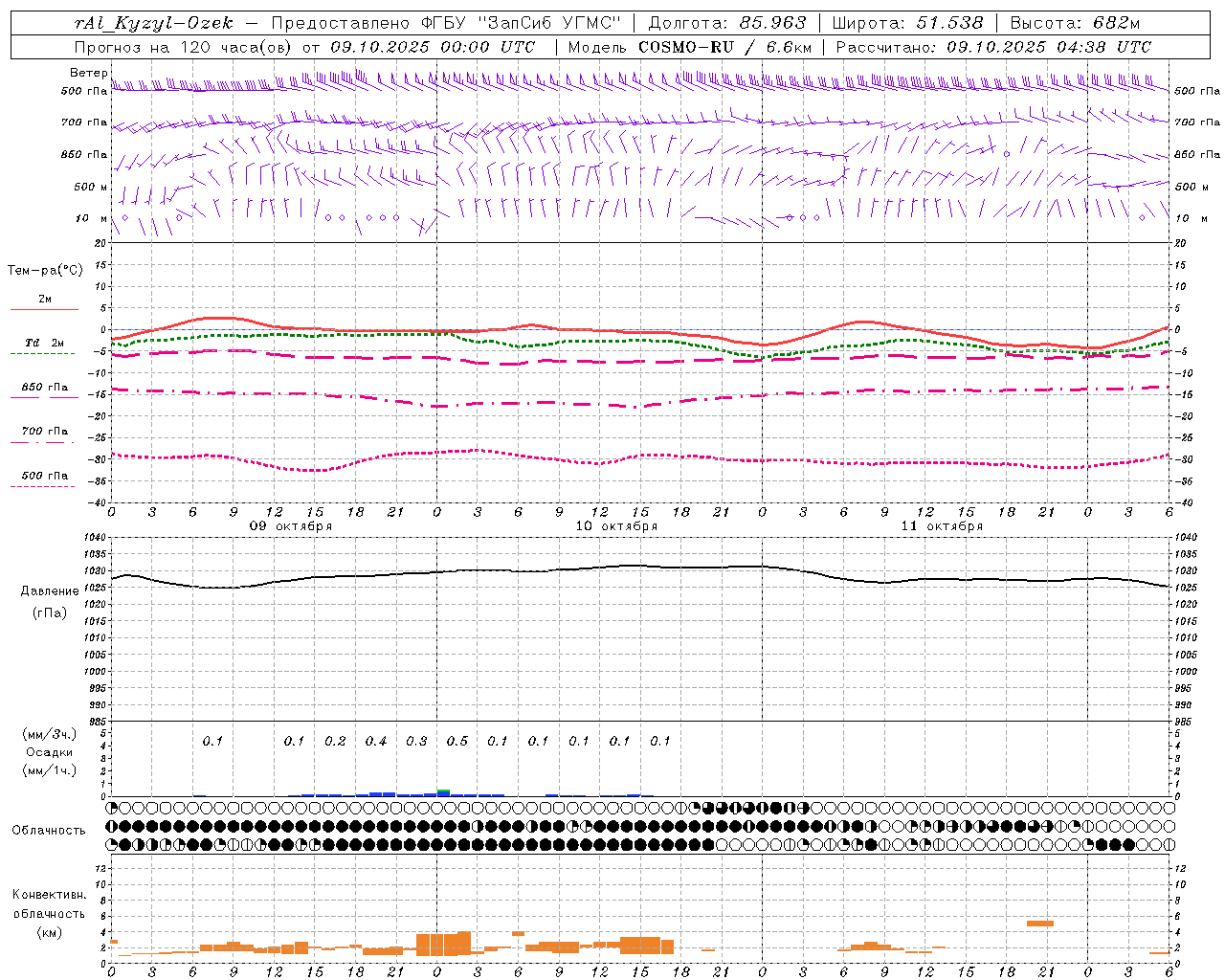
Task: Click the precipitation value 0.5
Action: tap(457, 741)
